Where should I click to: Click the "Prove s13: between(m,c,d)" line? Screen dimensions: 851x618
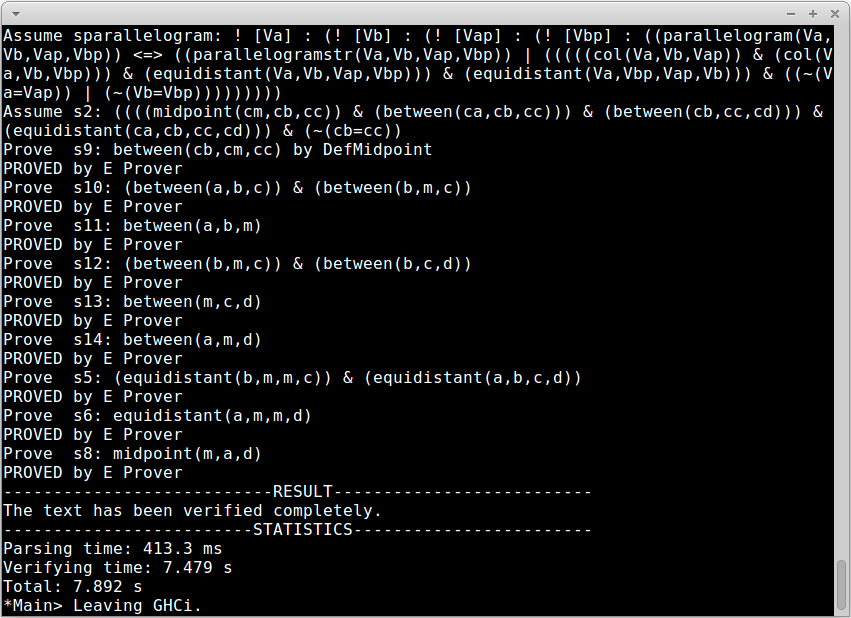[132, 301]
